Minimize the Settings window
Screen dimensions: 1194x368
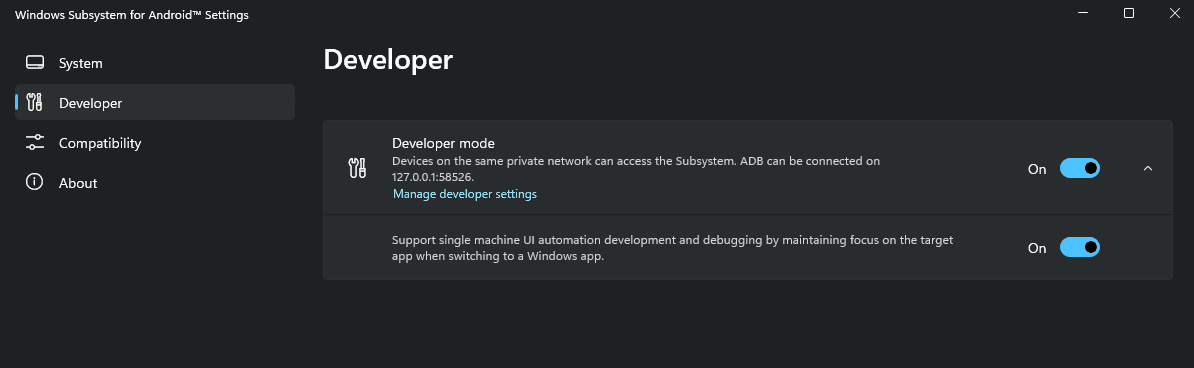(1084, 13)
